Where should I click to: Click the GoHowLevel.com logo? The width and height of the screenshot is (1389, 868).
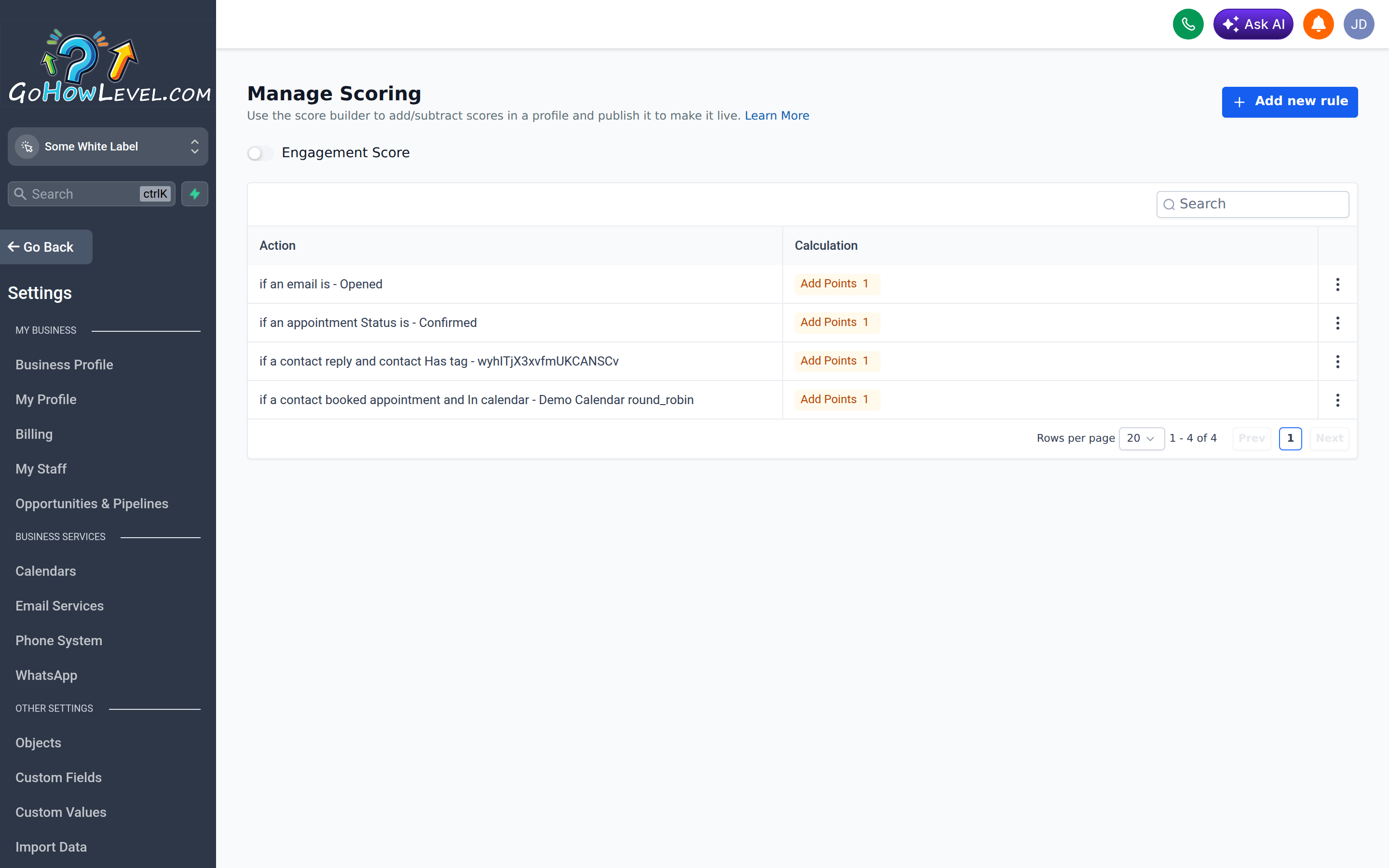point(109,67)
